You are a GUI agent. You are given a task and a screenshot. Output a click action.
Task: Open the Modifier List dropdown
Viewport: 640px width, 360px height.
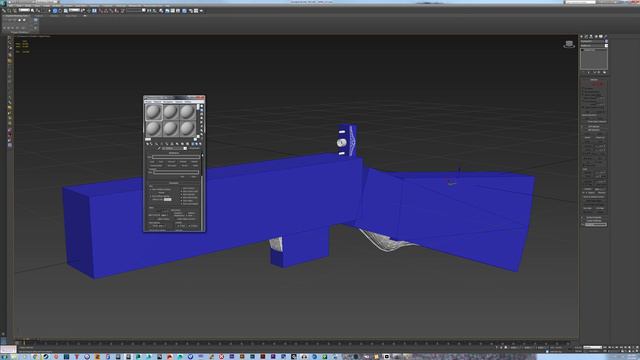594,46
